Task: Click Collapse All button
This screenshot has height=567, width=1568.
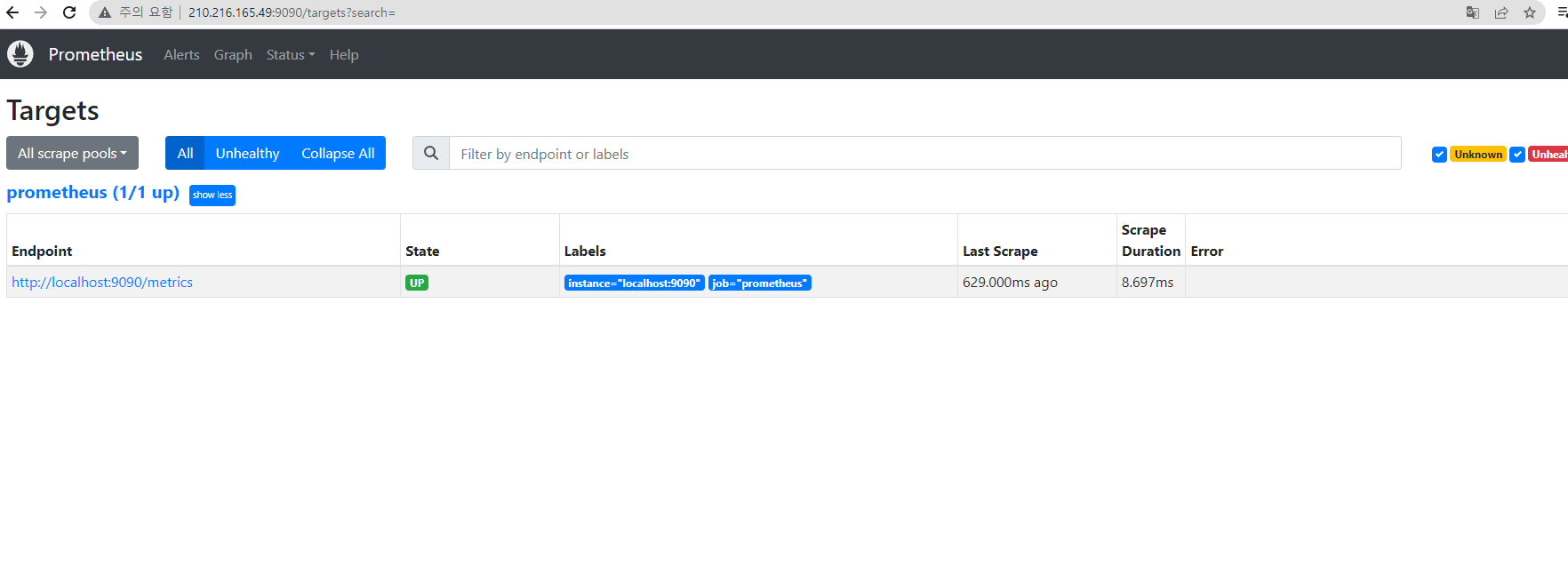Action: [x=338, y=153]
